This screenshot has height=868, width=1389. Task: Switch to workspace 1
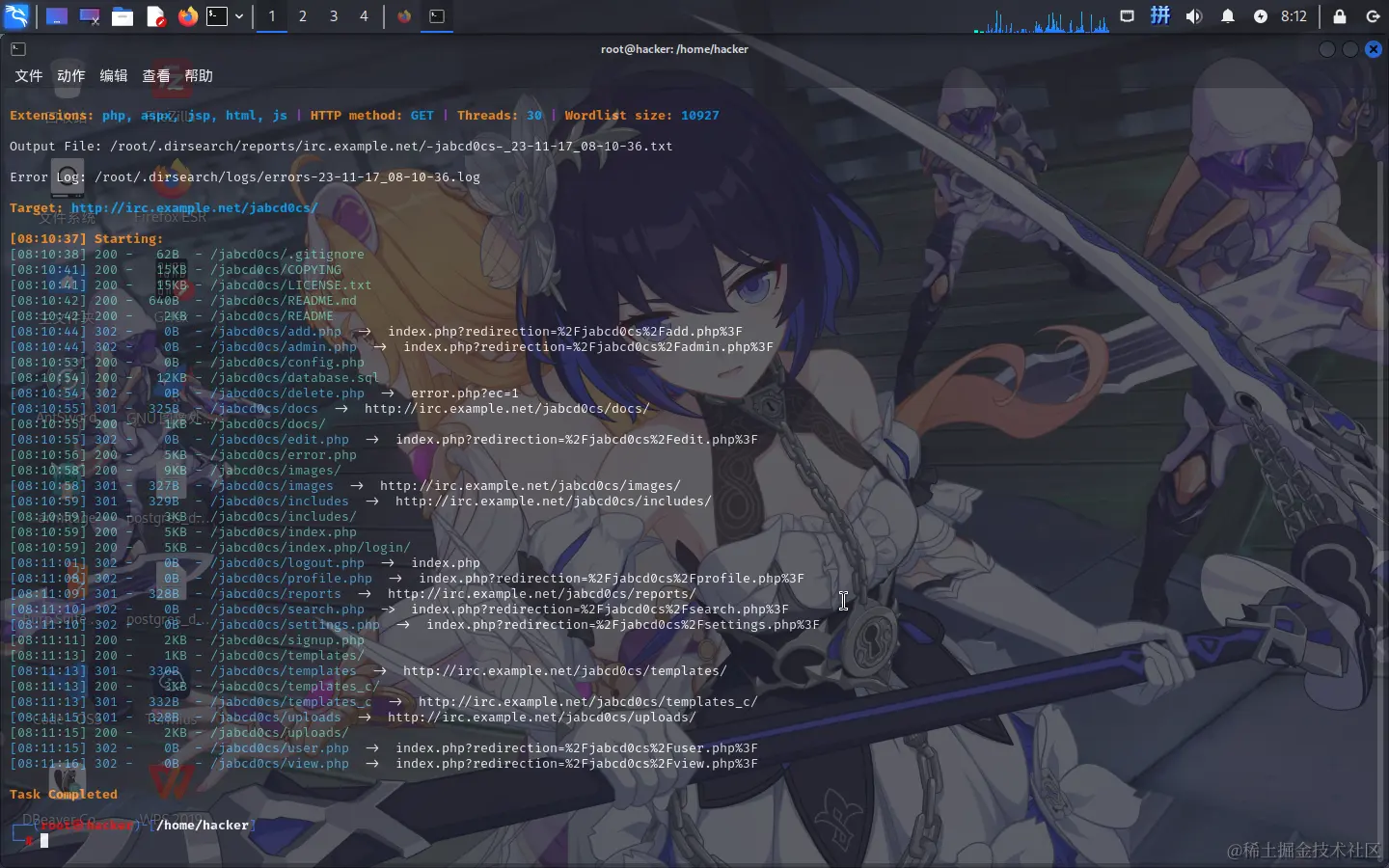click(x=272, y=16)
